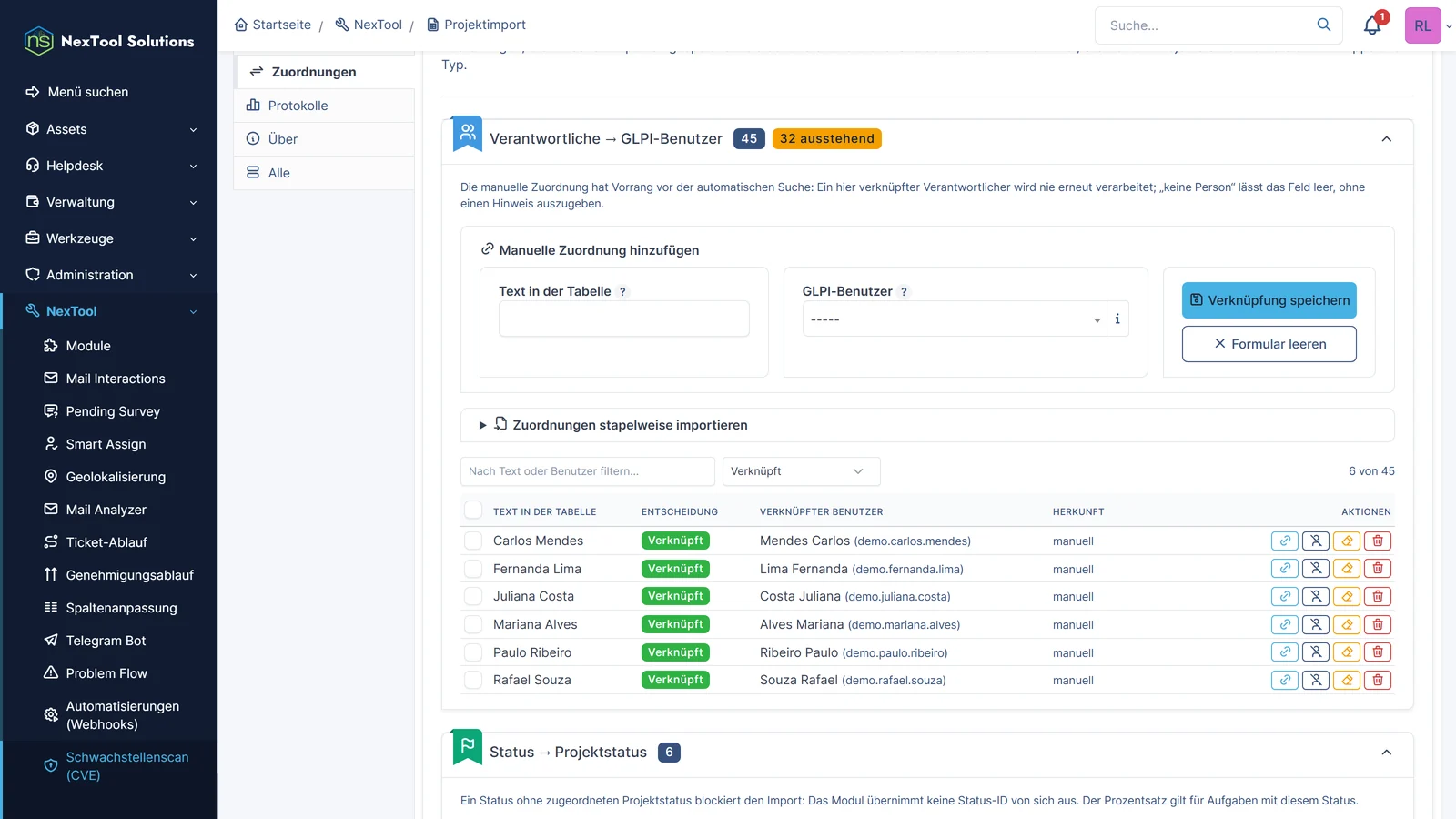Image resolution: width=1456 pixels, height=819 pixels.
Task: Click the search magnifier icon
Action: click(x=1323, y=25)
